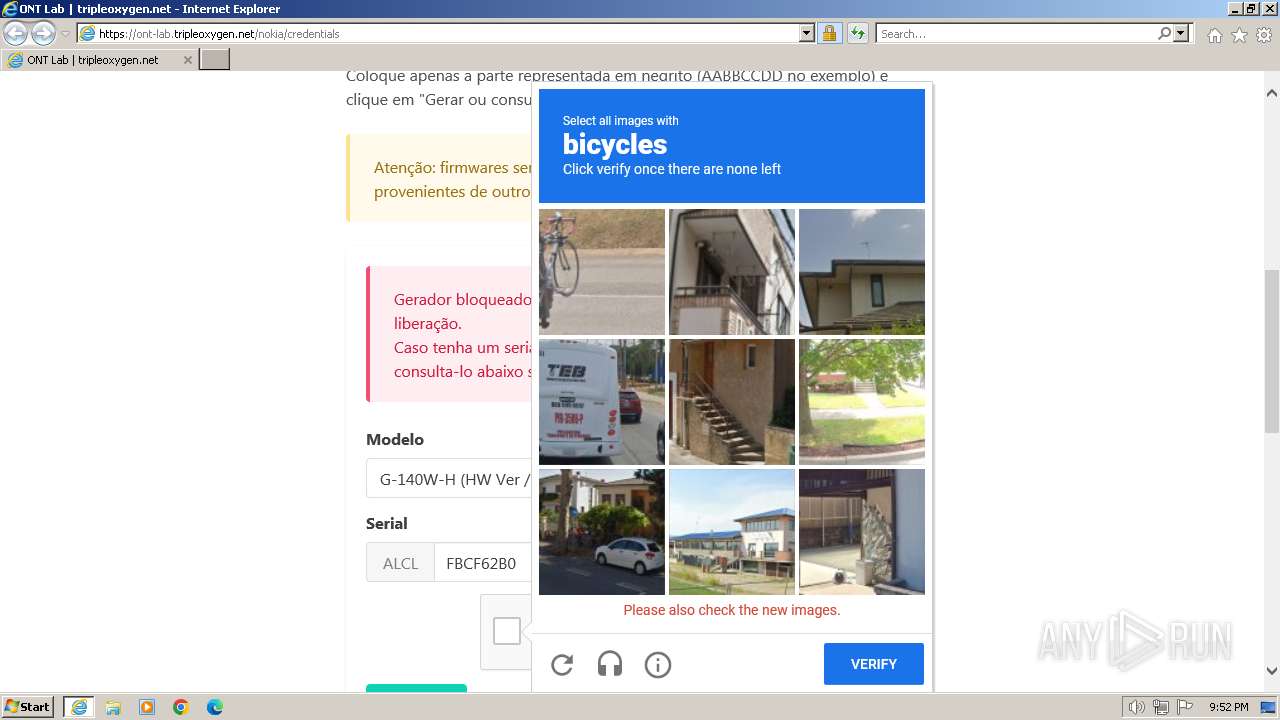Viewport: 1280px width, 720px height.
Task: Open Tools gear icon
Action: click(x=1264, y=35)
